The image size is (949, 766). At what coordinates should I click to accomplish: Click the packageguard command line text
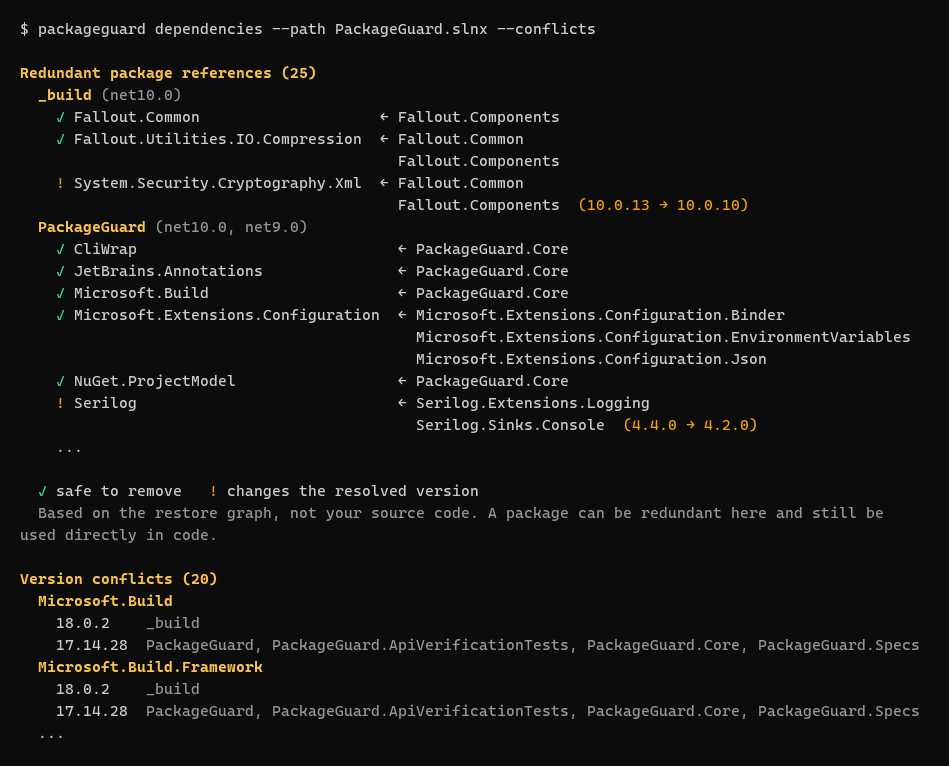[307, 29]
